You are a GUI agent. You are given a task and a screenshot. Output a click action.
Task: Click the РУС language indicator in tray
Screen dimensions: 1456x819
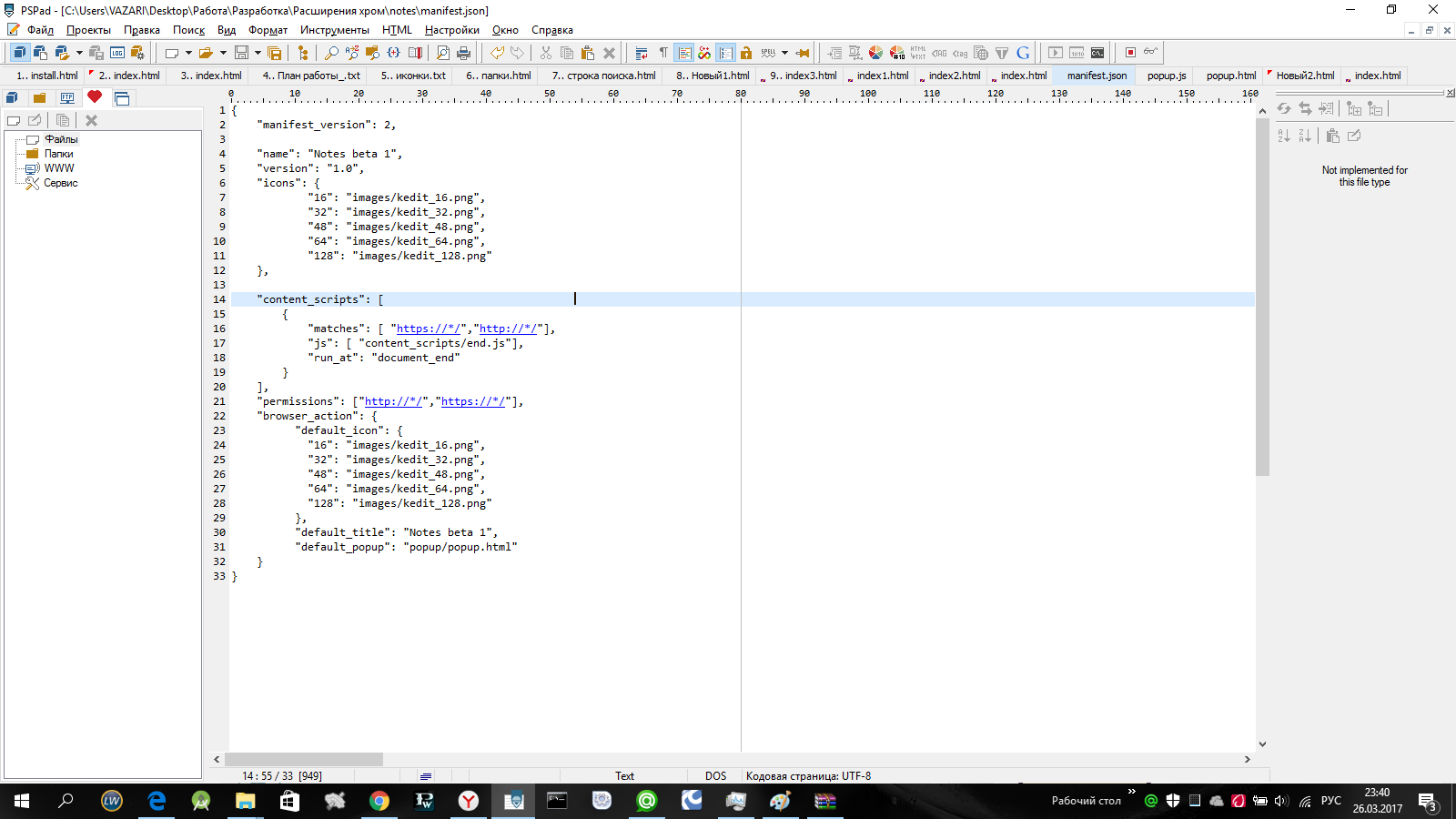click(1331, 801)
